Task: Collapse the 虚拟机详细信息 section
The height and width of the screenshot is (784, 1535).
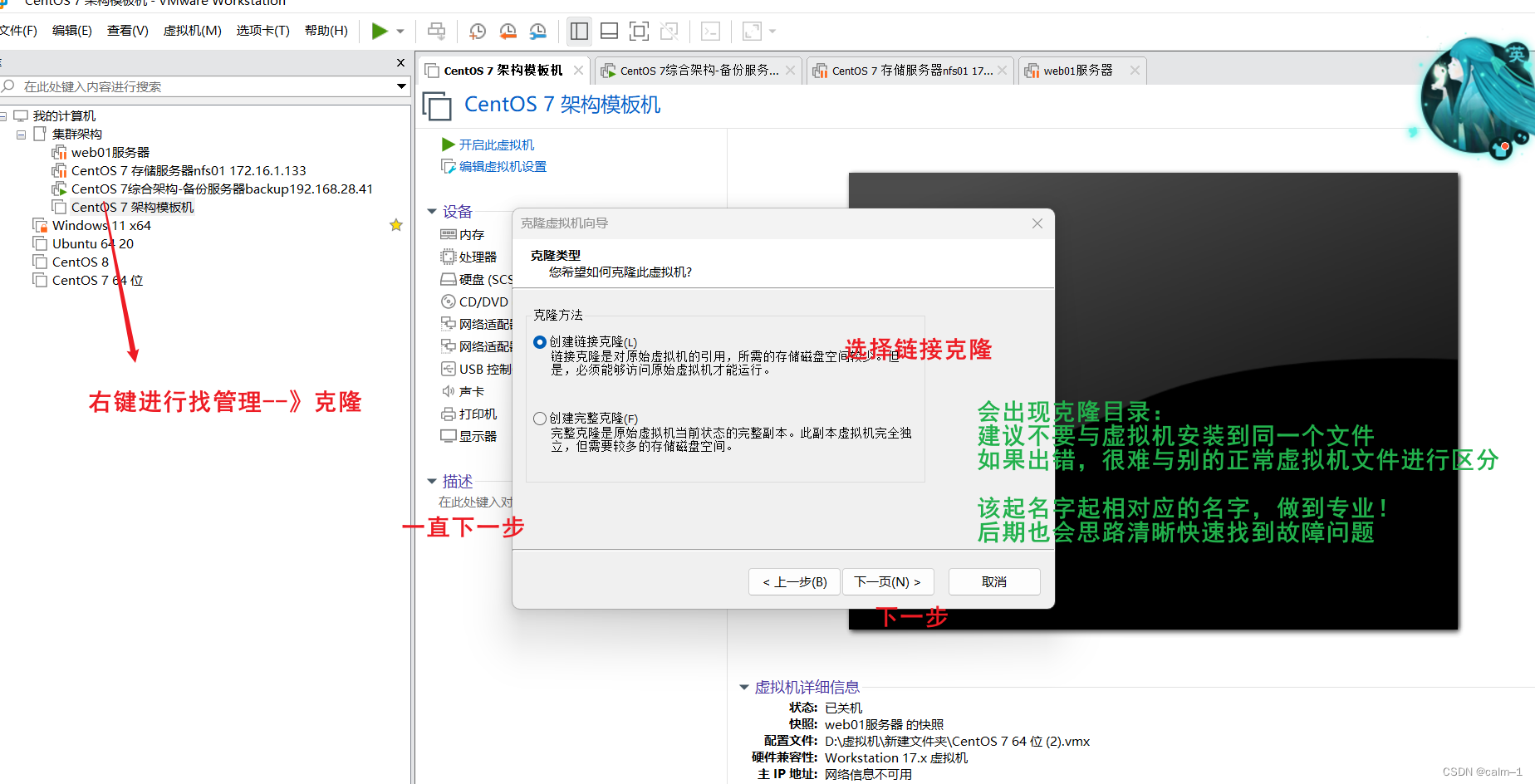Action: point(744,688)
